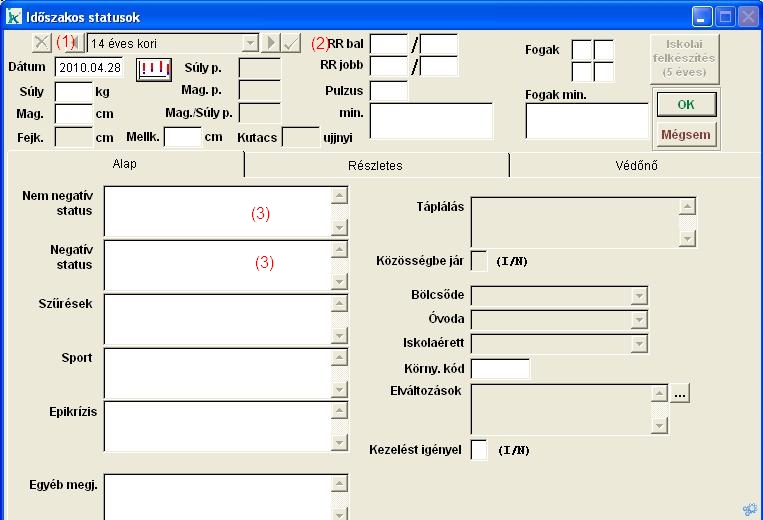Image resolution: width=763 pixels, height=520 pixels.
Task: Switch to the Részletes tab
Action: [x=376, y=165]
